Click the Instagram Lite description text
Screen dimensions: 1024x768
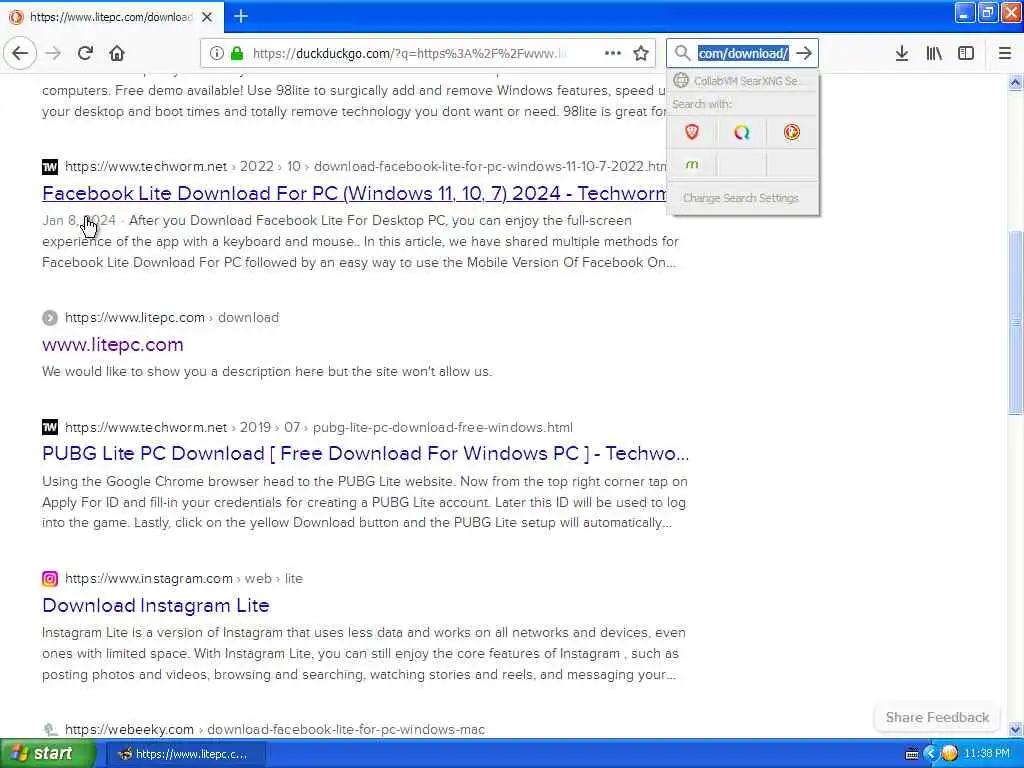(x=364, y=654)
